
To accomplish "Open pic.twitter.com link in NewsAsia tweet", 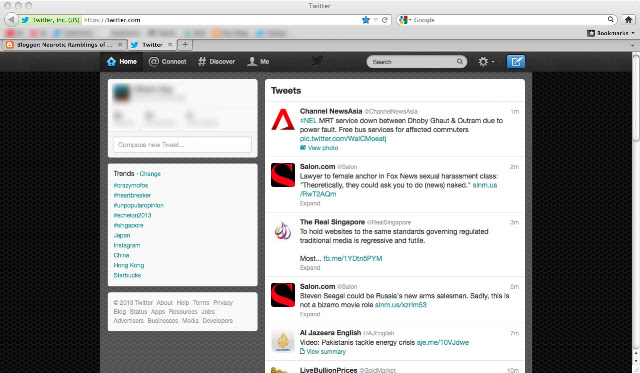I will (343, 139).
